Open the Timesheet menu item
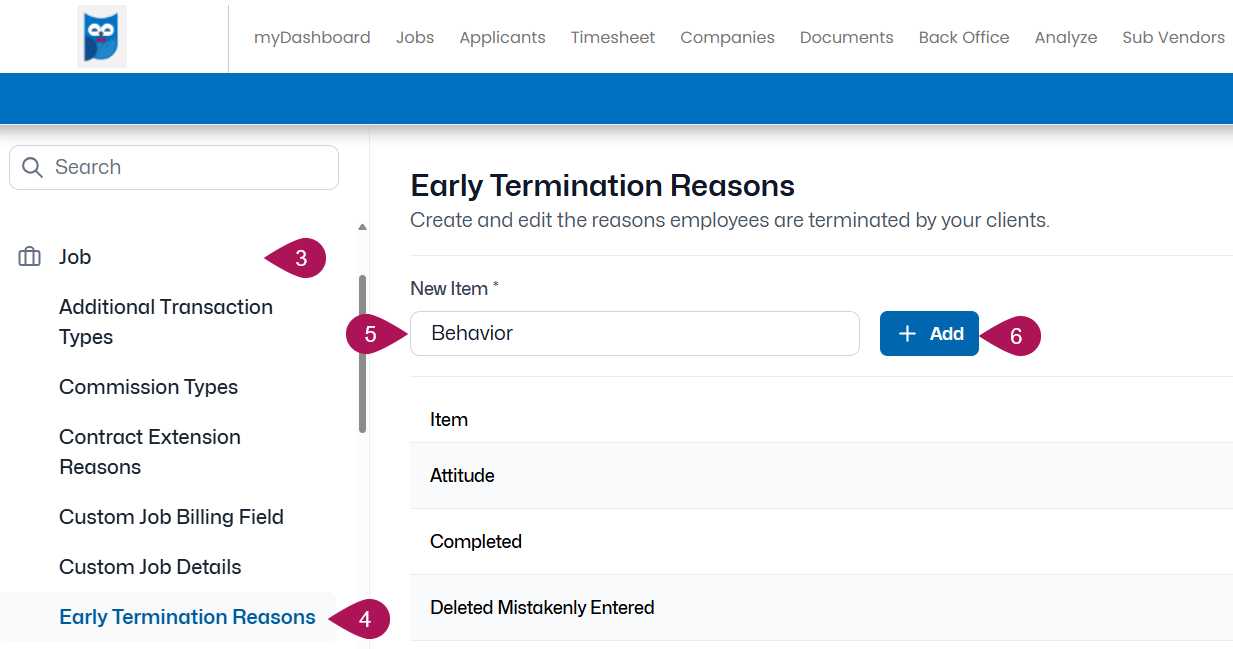Image resolution: width=1233 pixels, height=649 pixels. coord(613,37)
